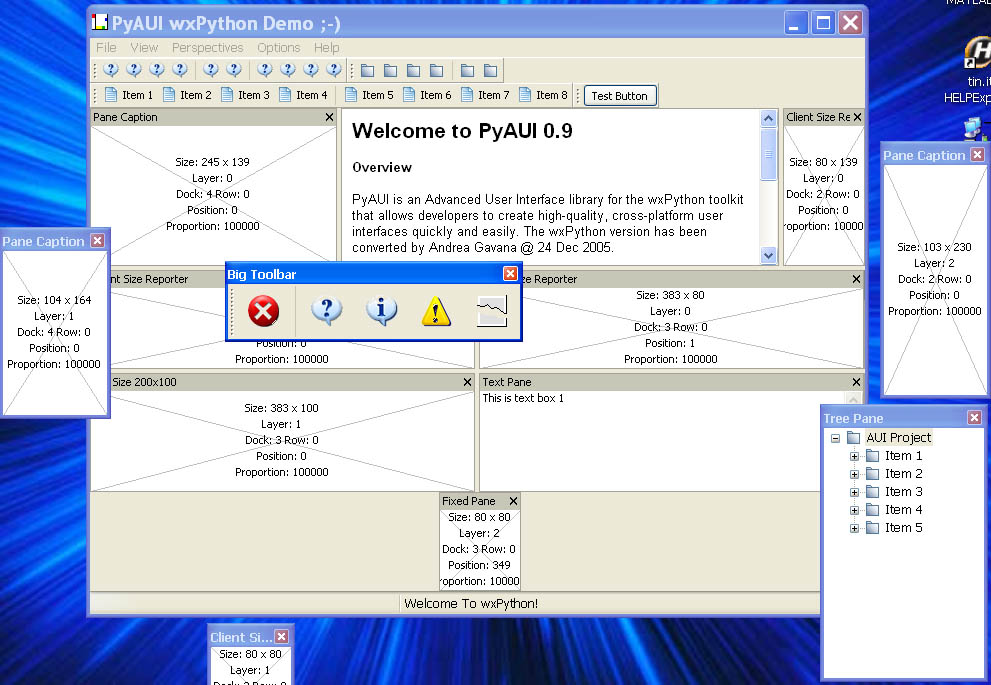Image resolution: width=991 pixels, height=685 pixels.
Task: Click the Welcome pane scrollbar down arrow
Action: [768, 256]
